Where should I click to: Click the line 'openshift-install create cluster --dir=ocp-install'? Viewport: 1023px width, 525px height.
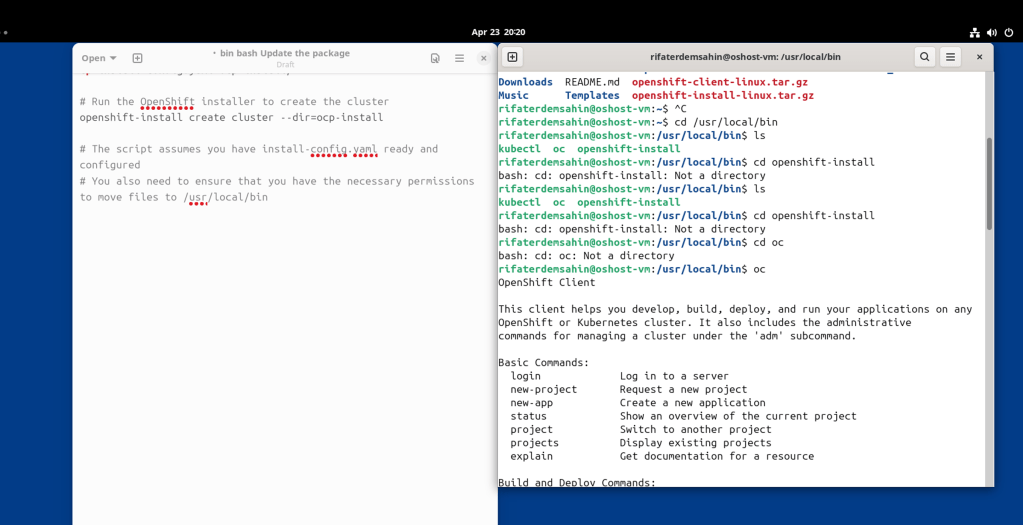[x=232, y=117]
